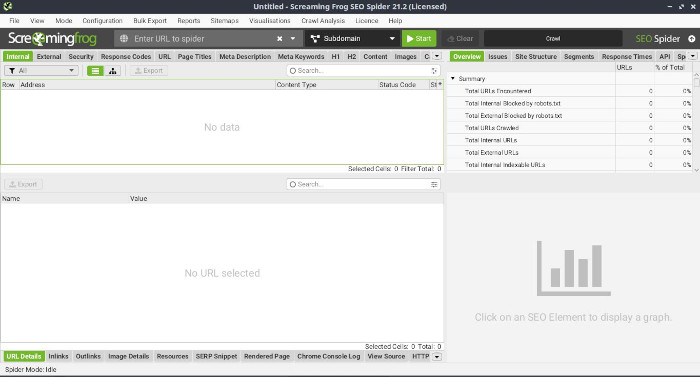Viewport: 700px width, 377px height.
Task: Select the Response Codes tab
Action: pyautogui.click(x=126, y=56)
